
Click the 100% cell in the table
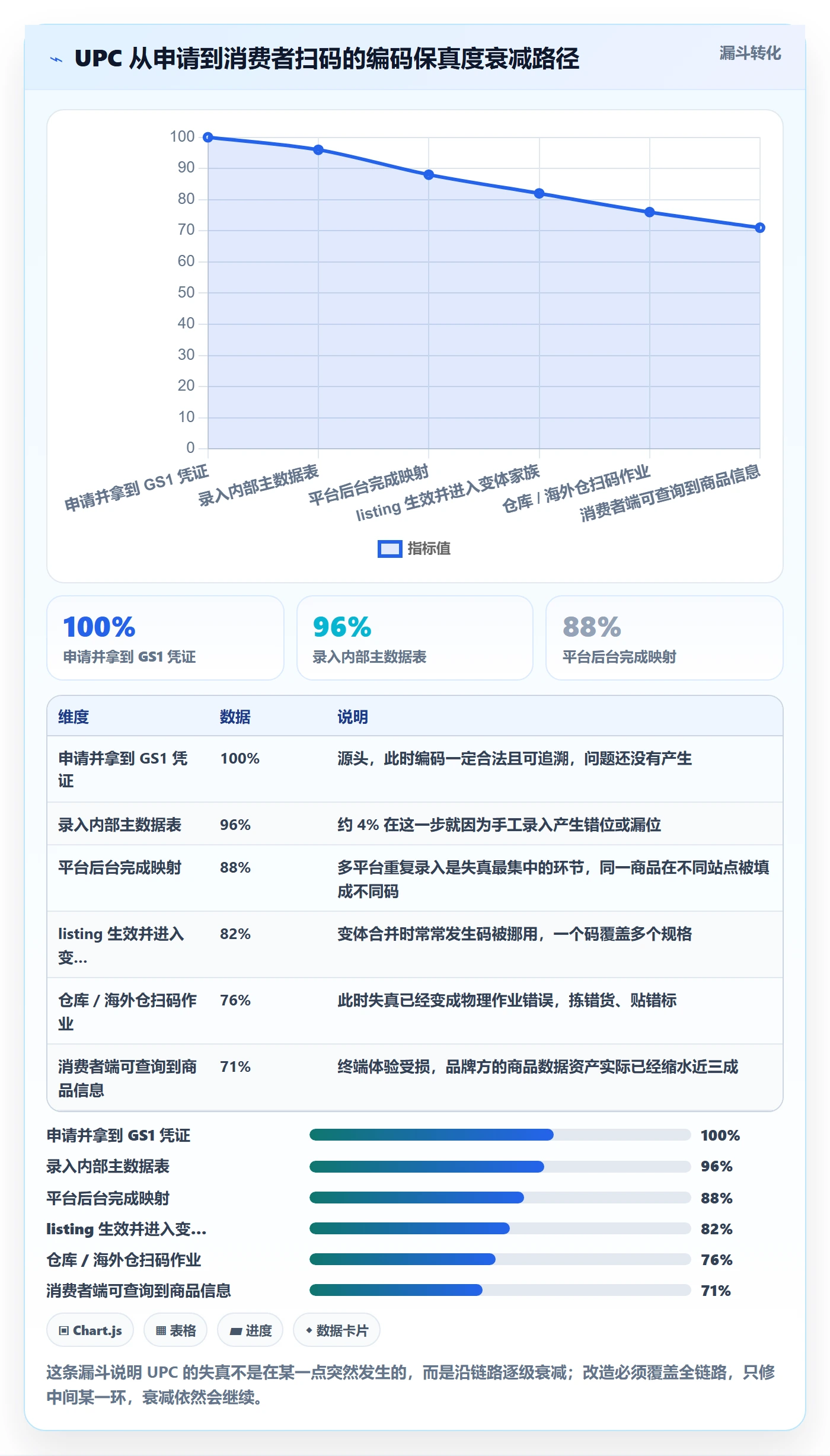point(240,759)
